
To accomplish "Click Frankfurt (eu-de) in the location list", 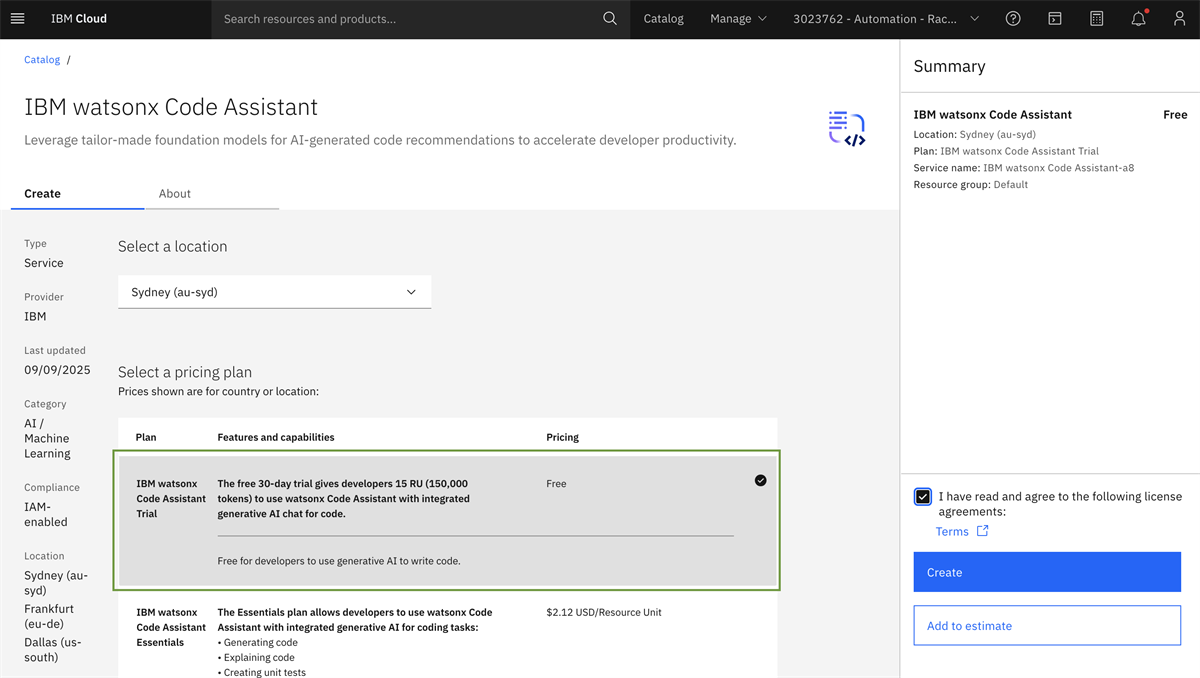I will 49,616.
